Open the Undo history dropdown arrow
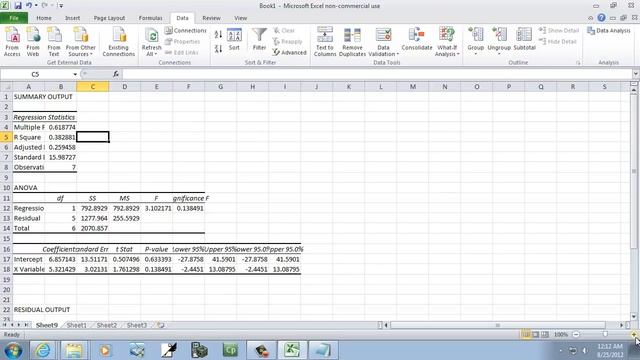Screen dimensions: 640x360 pyautogui.click(x=36, y=6)
